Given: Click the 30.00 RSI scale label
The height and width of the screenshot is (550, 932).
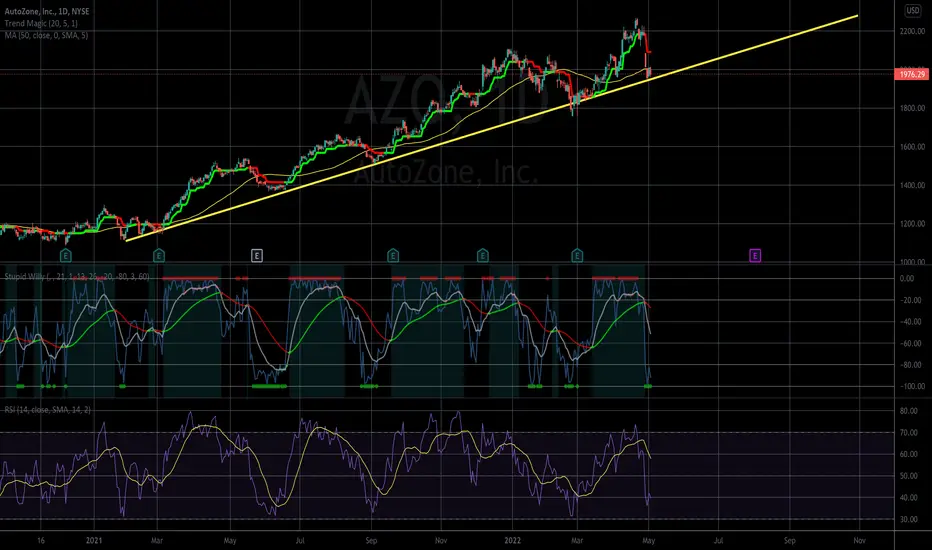Looking at the screenshot, I should pyautogui.click(x=908, y=520).
